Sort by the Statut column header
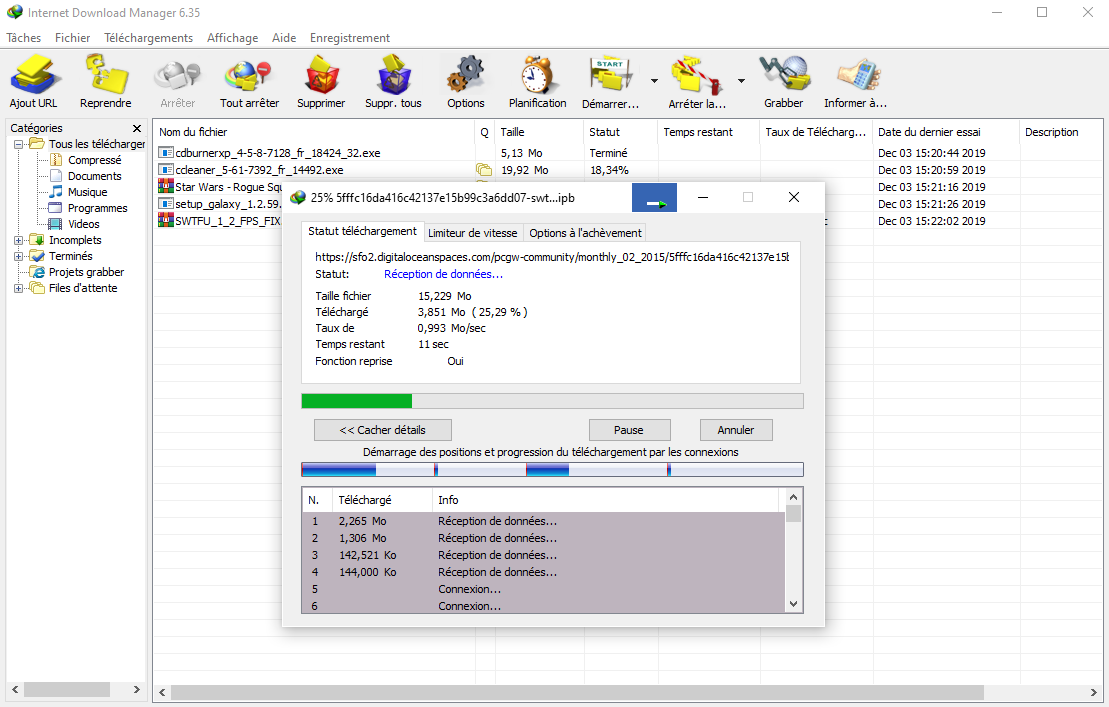This screenshot has width=1109, height=707. [x=622, y=132]
